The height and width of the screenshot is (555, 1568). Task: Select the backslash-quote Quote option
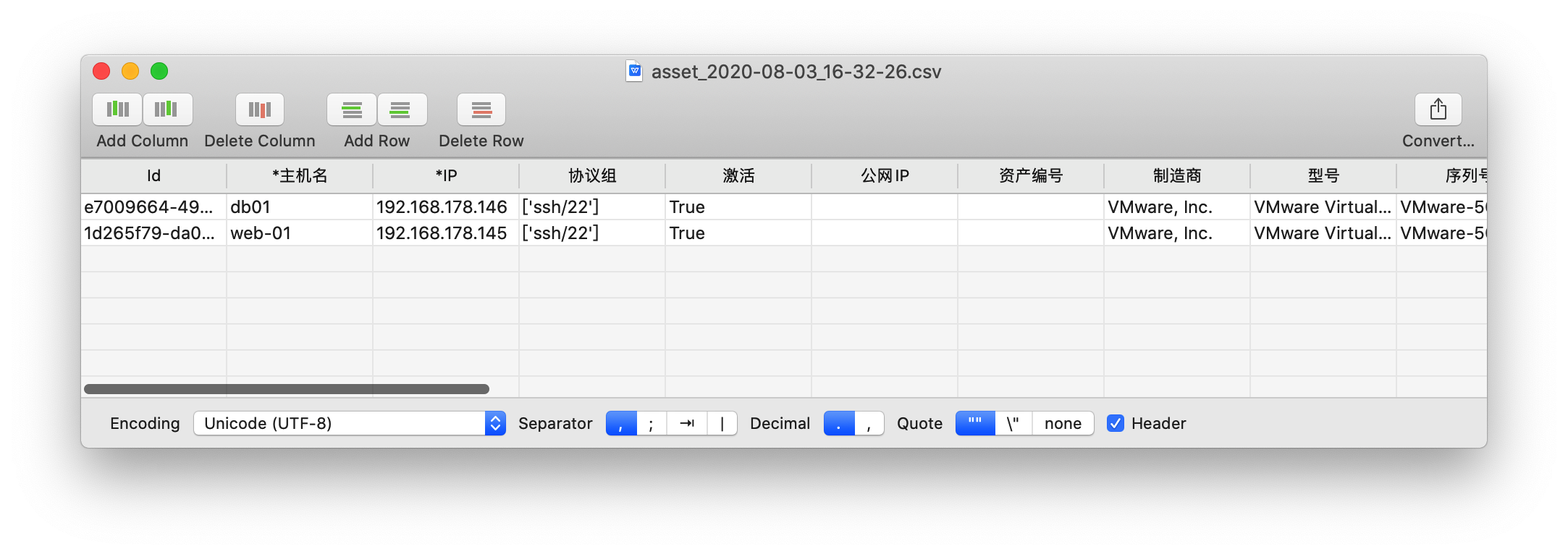tap(1013, 423)
